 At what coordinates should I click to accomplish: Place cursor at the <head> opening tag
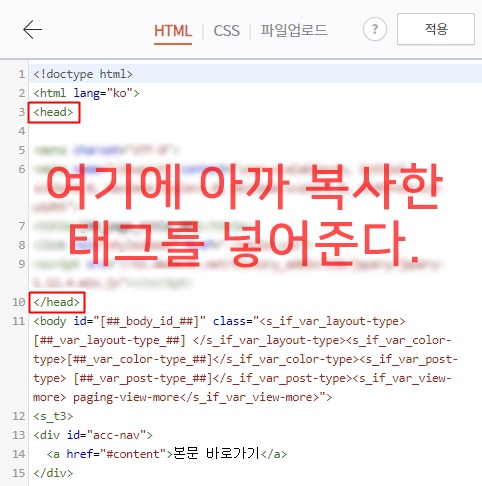53,112
